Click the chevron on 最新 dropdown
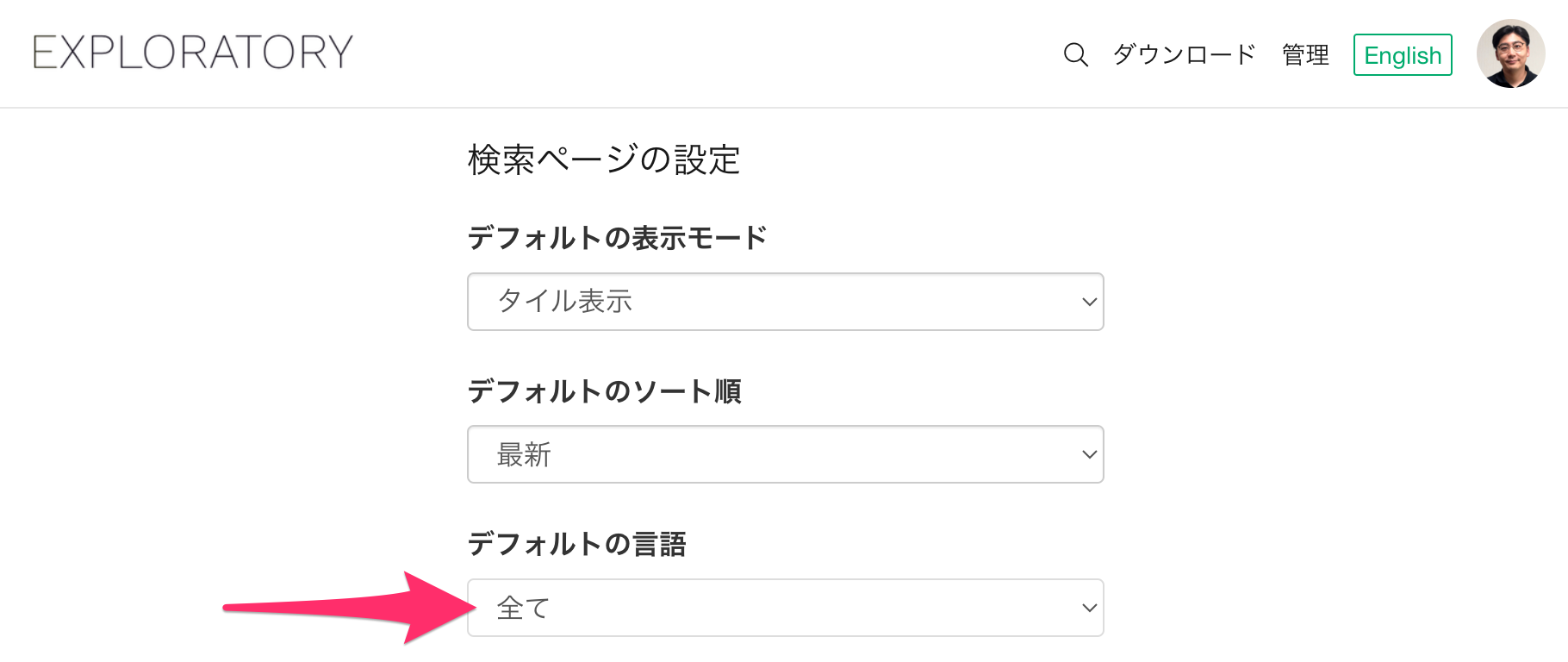The image size is (1568, 662). pyautogui.click(x=1089, y=454)
